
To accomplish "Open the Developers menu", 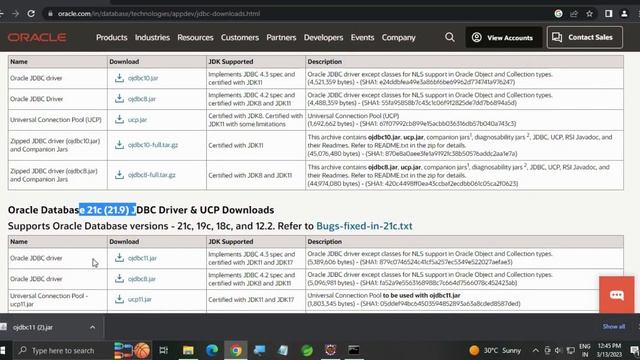I will pyautogui.click(x=323, y=38).
